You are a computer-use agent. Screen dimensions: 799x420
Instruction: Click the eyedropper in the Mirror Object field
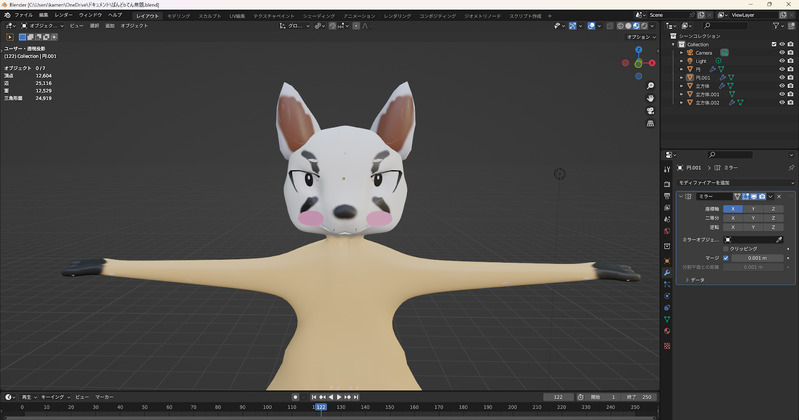pyautogui.click(x=779, y=240)
